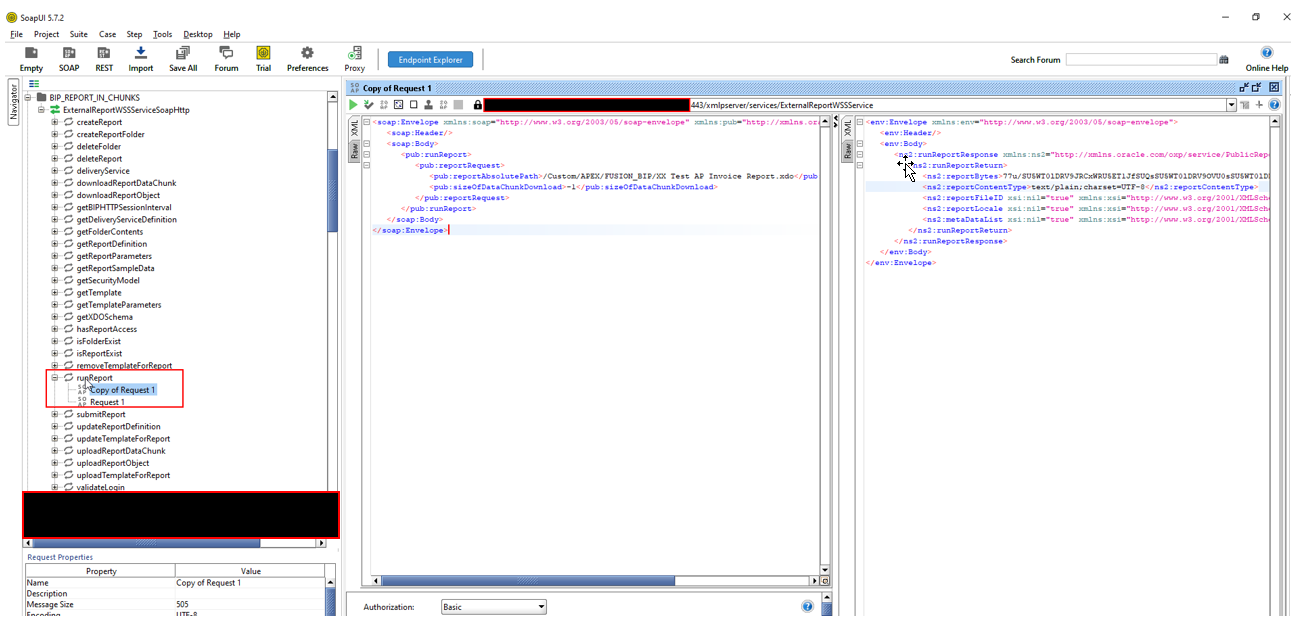Select Copy of Request 1 in tree
Screen dimensions: 1291x621
tap(122, 390)
